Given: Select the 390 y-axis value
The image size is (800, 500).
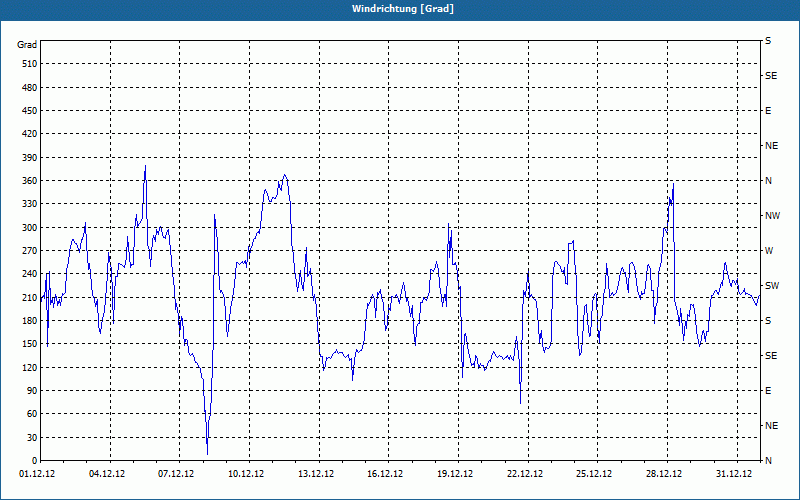Looking at the screenshot, I should point(30,158).
